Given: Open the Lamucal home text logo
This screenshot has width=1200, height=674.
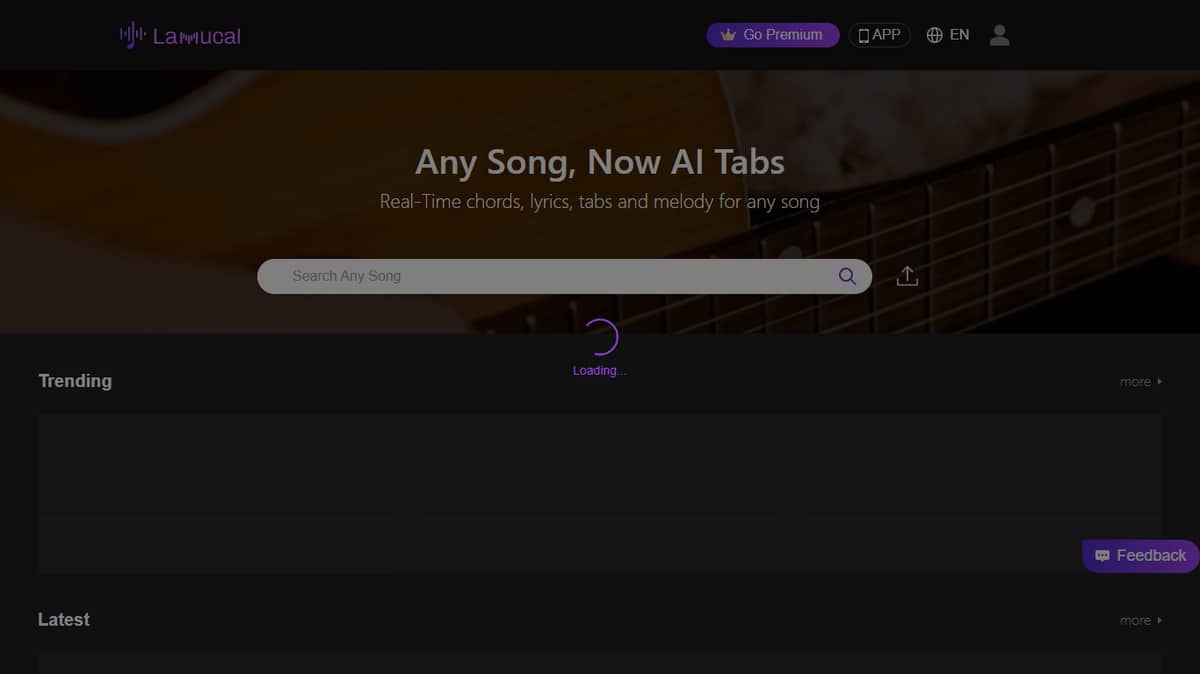Looking at the screenshot, I should 196,36.
